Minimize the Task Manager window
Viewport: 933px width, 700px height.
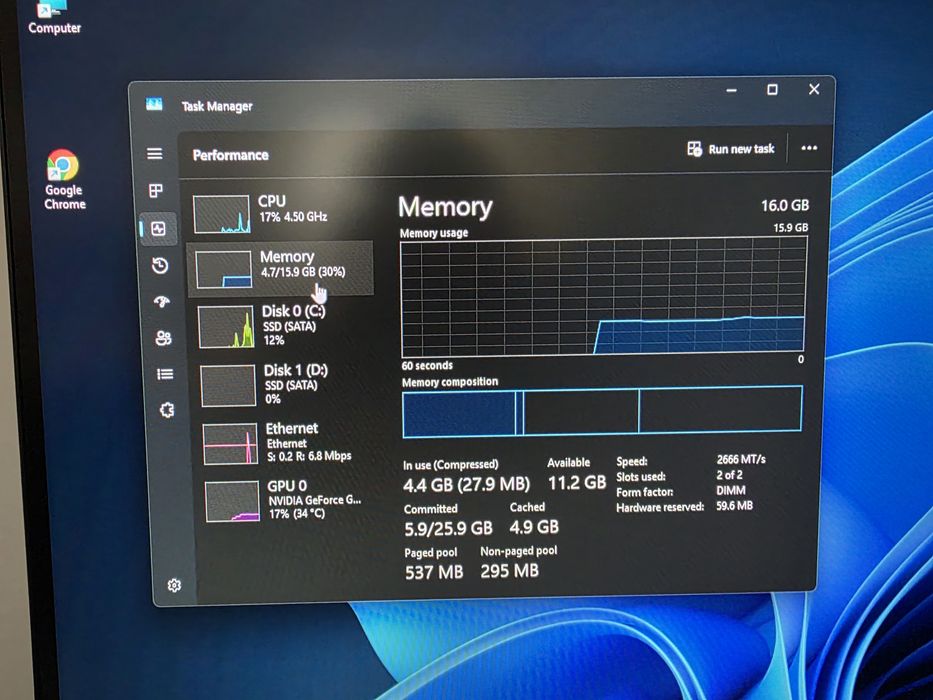point(731,90)
